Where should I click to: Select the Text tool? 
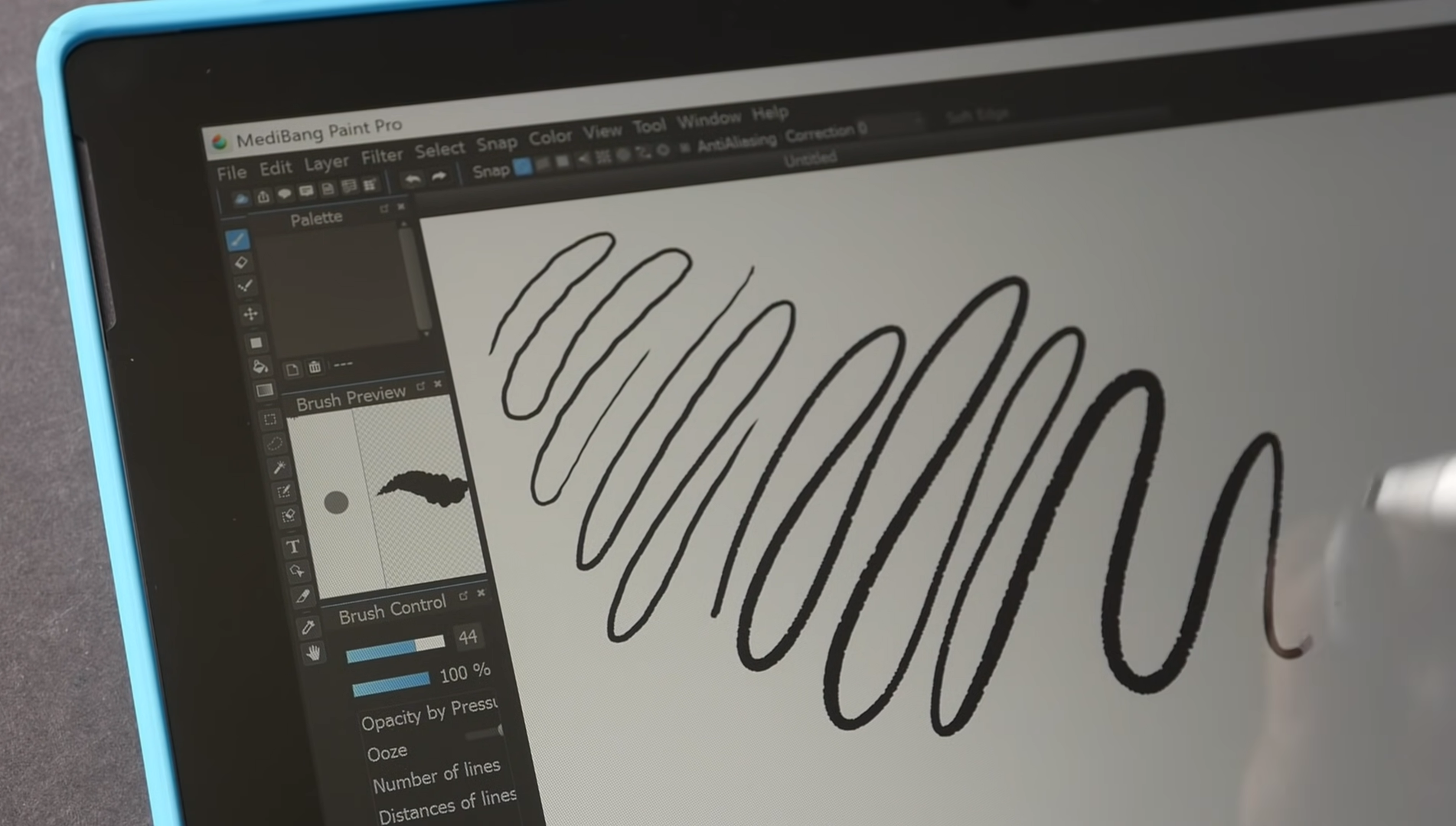(293, 547)
